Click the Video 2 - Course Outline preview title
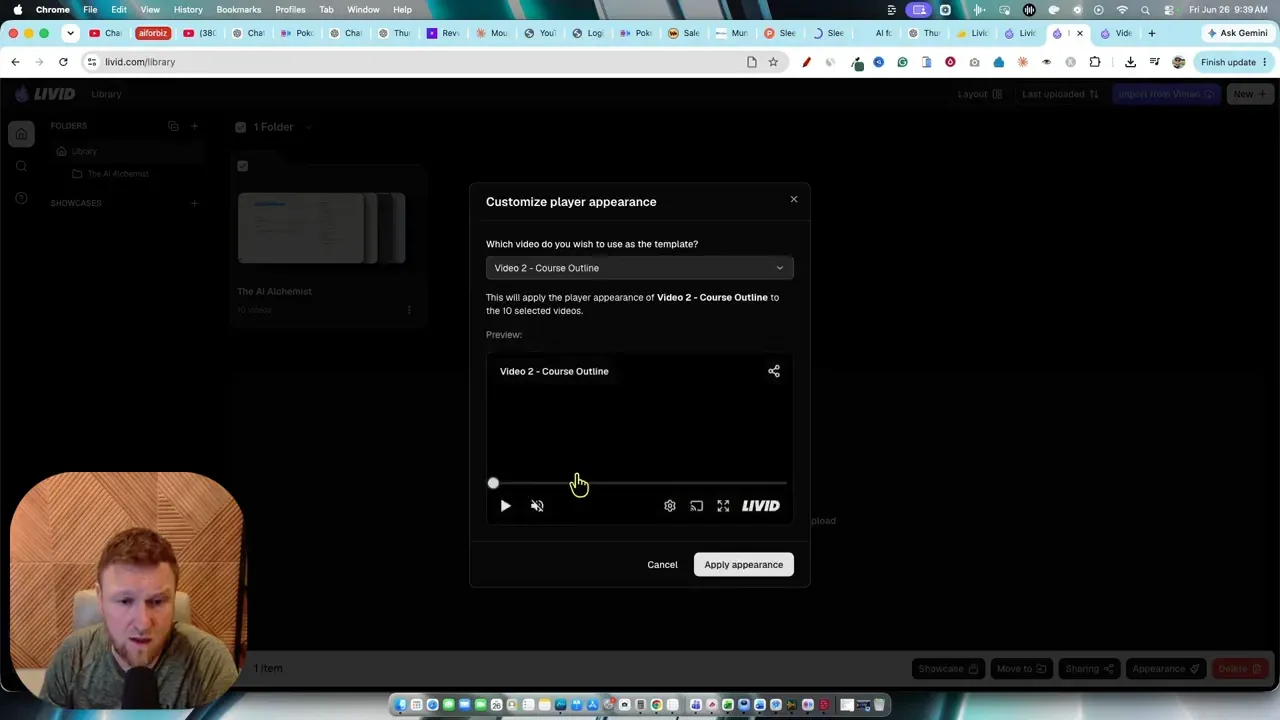This screenshot has width=1280, height=720. [554, 371]
